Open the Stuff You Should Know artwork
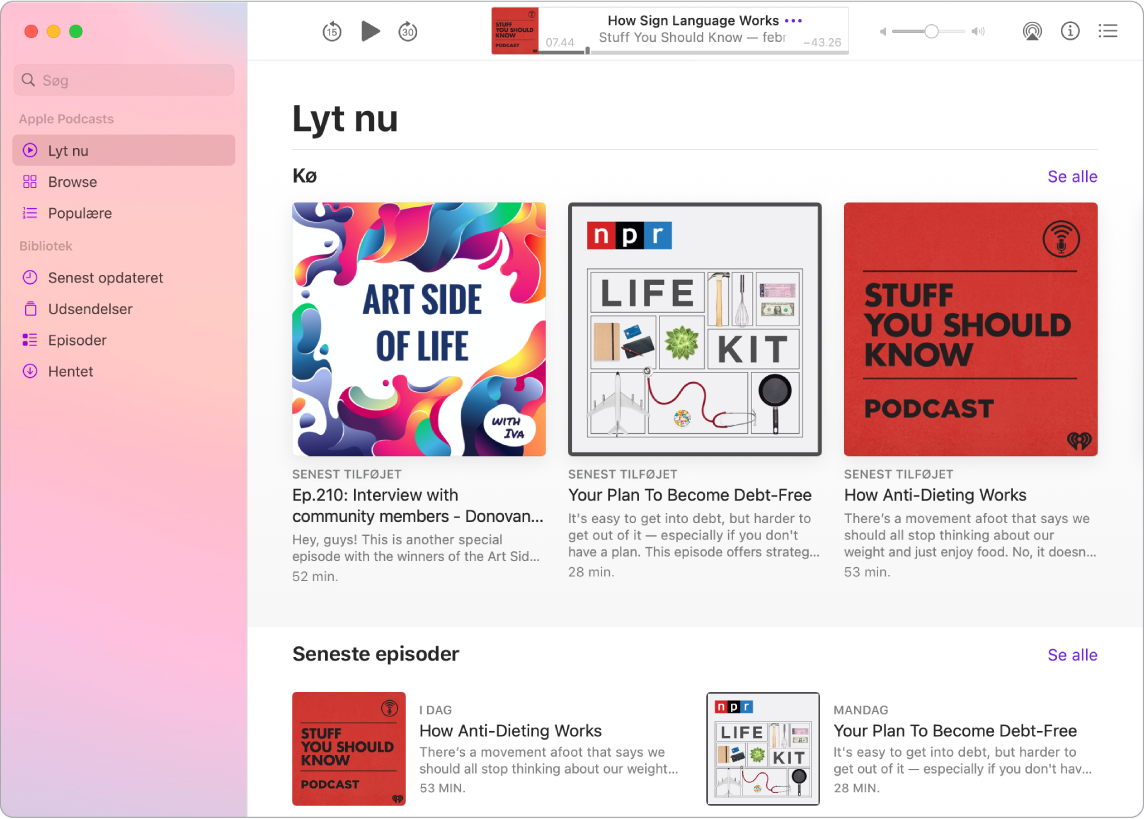This screenshot has width=1144, height=819. click(x=970, y=330)
